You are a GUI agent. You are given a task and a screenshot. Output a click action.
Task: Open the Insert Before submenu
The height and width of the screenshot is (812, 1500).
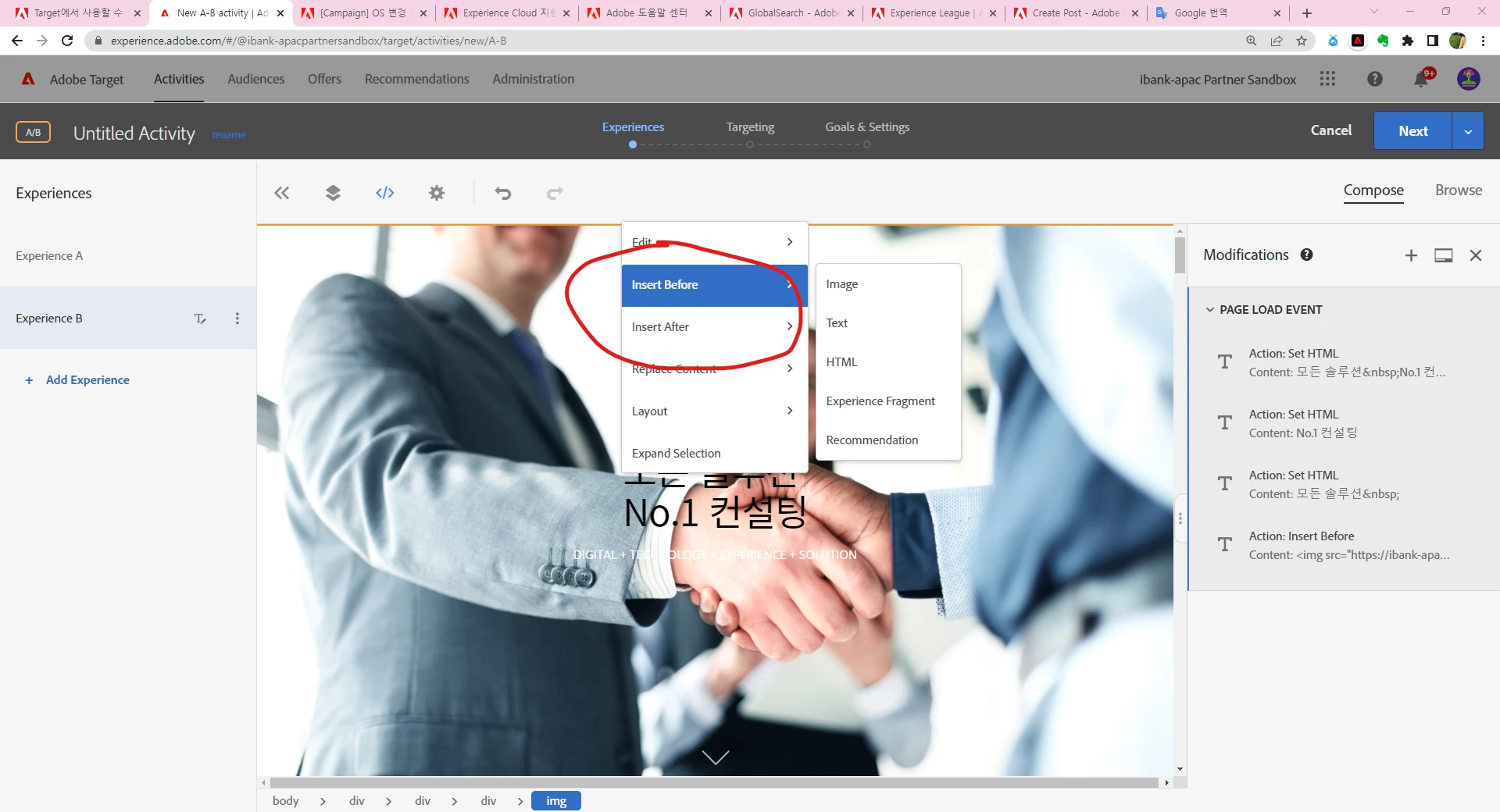click(715, 285)
